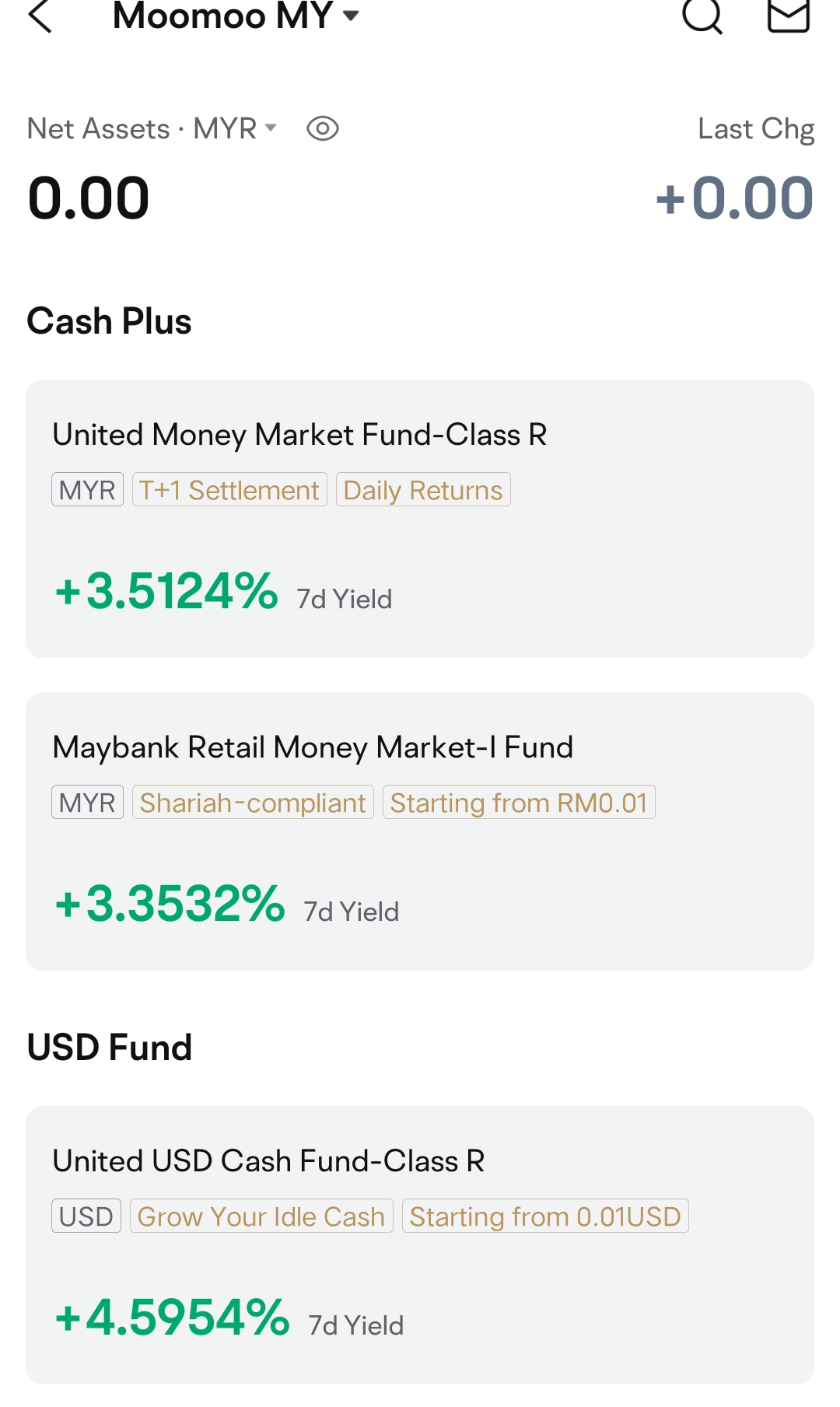The width and height of the screenshot is (840, 1407).
Task: Tap the Net Assets 0.00 amount
Action: tap(88, 198)
